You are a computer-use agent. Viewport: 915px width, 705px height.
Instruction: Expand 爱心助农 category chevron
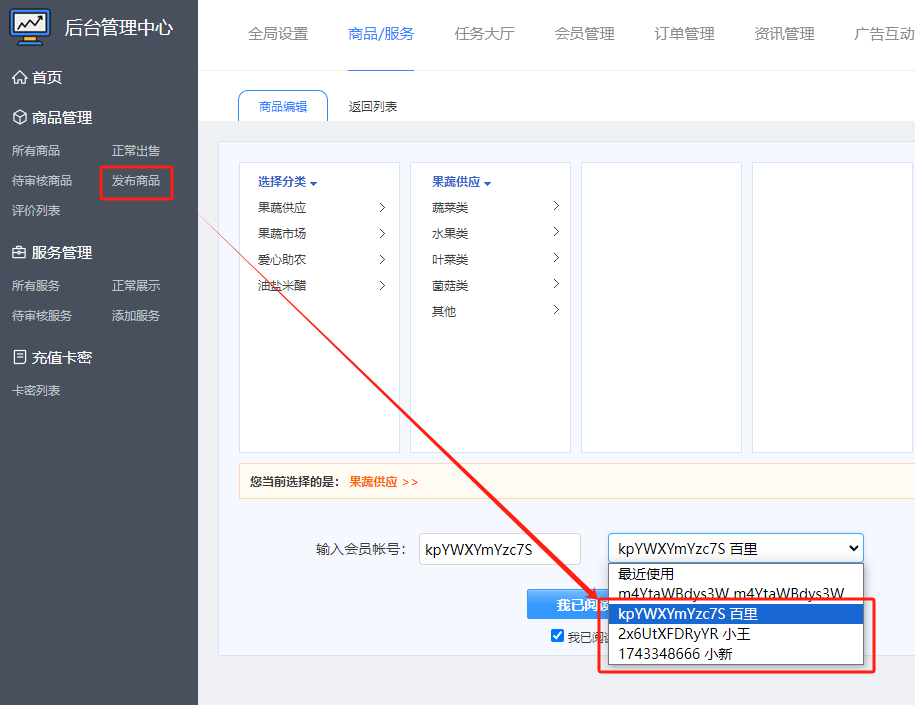click(x=382, y=260)
